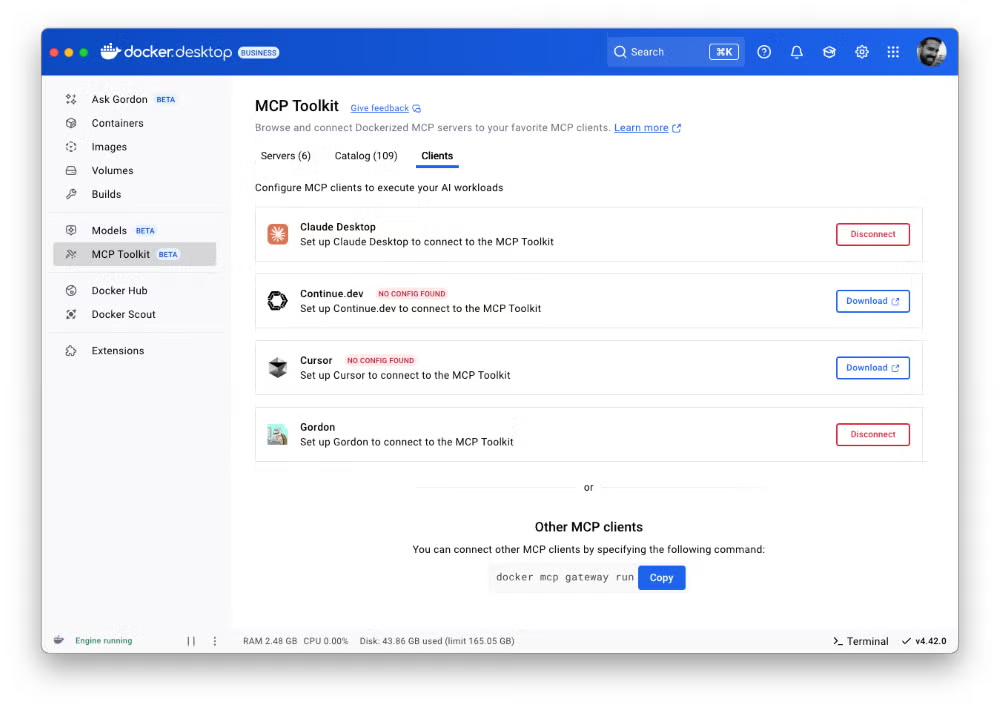Image resolution: width=1000 pixels, height=708 pixels.
Task: Click the NO CONFIG FOUND badge for Cursor
Action: click(380, 360)
